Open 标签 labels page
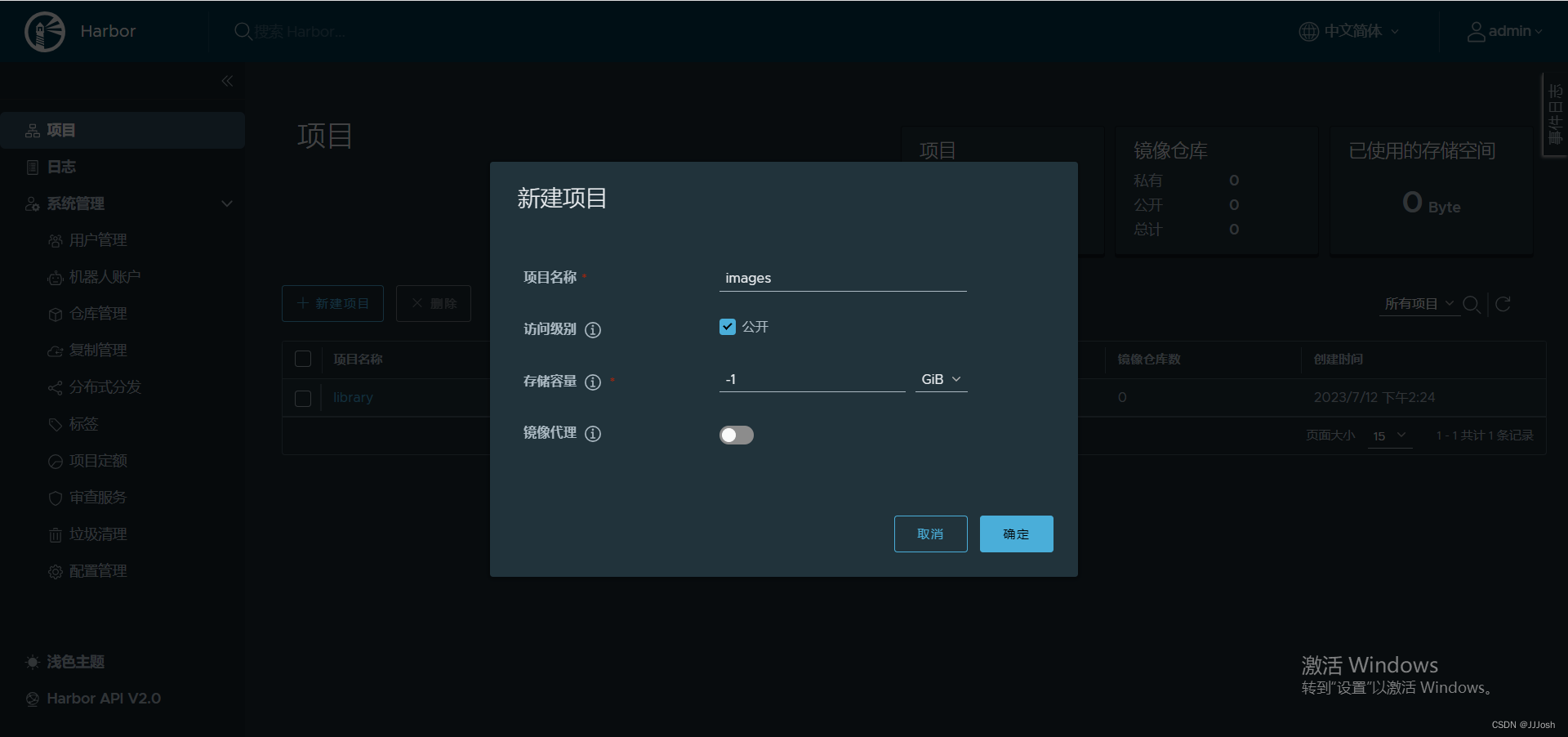This screenshot has width=1568, height=737. click(83, 424)
